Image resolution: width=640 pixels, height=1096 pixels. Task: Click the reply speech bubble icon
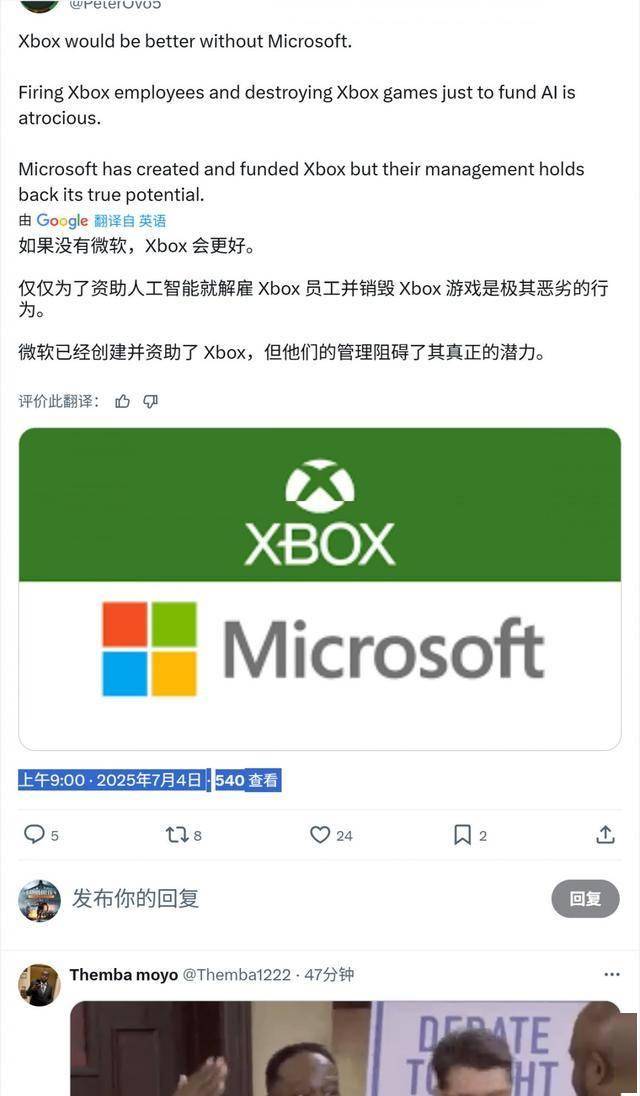click(x=34, y=834)
